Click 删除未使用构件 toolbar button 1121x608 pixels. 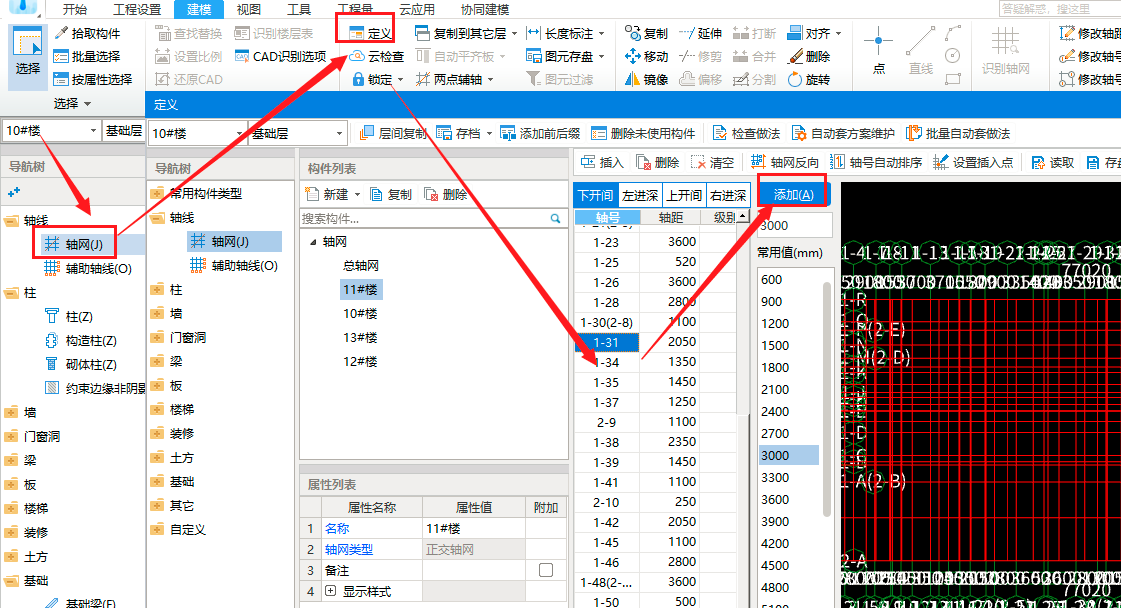tap(643, 133)
